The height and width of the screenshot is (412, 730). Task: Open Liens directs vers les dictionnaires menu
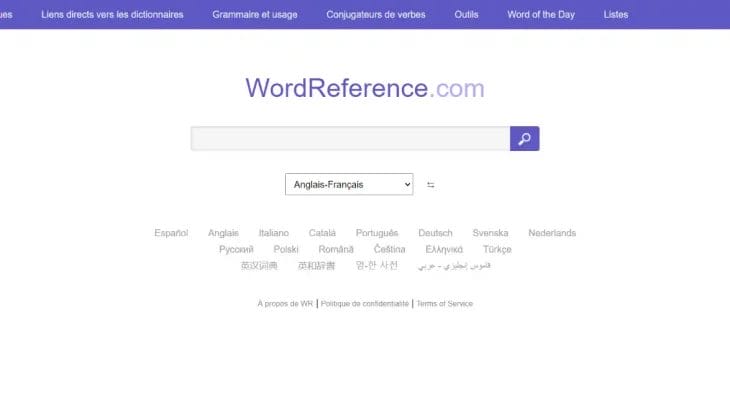112,15
